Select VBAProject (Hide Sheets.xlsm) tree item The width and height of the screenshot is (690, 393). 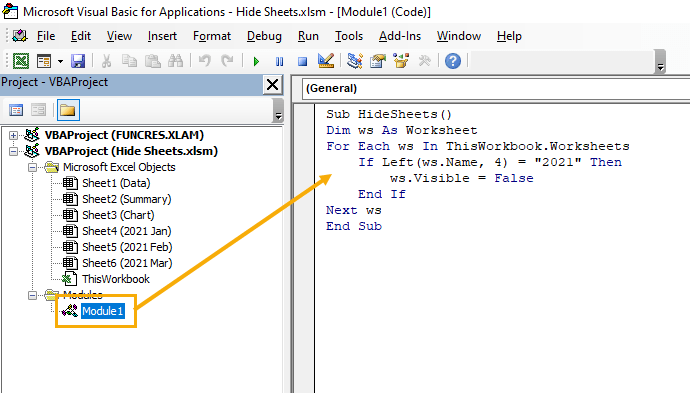click(131, 151)
